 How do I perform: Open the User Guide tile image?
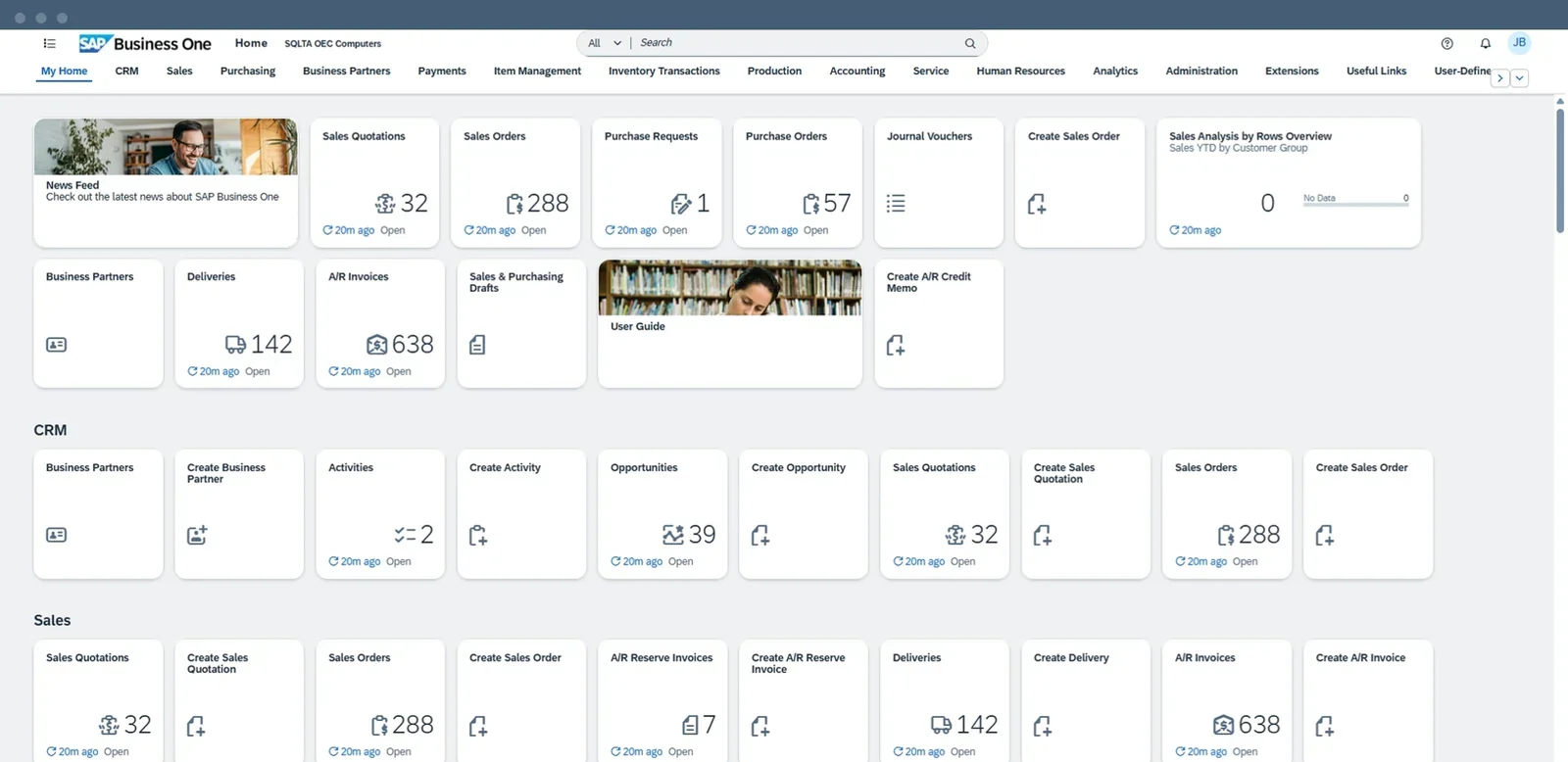730,288
